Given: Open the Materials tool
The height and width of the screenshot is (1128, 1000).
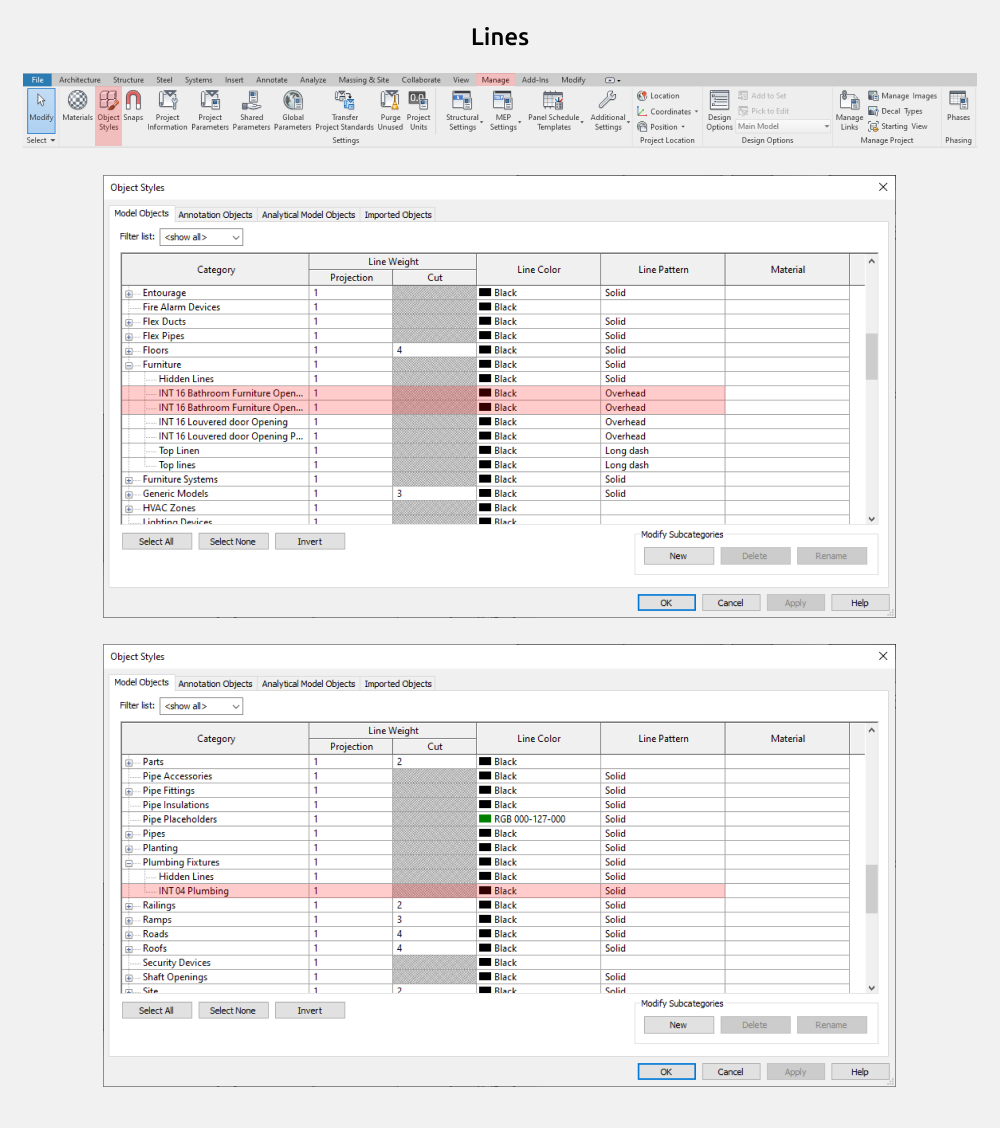Looking at the screenshot, I should pyautogui.click(x=77, y=106).
